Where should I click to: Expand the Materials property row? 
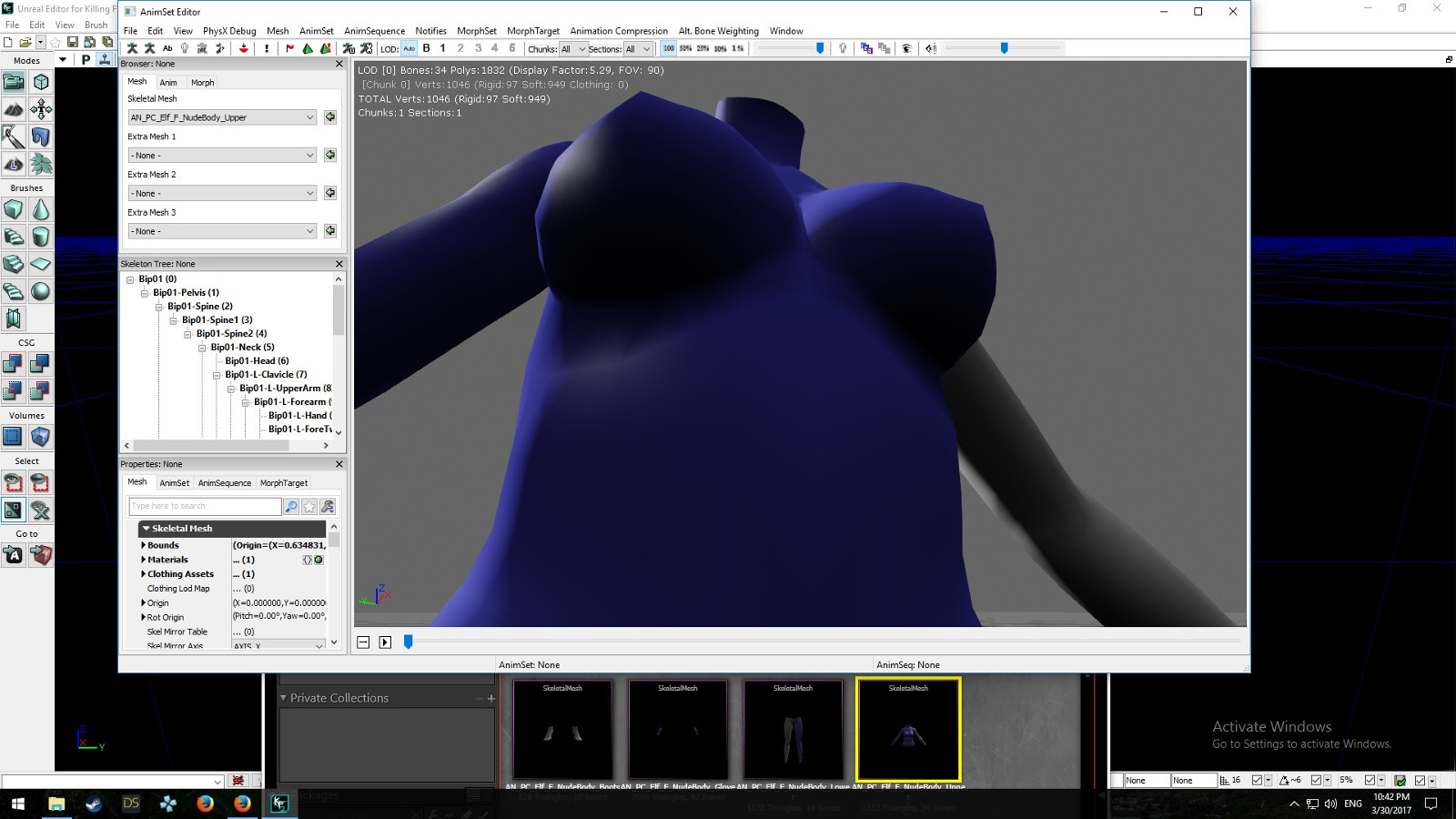(x=143, y=560)
